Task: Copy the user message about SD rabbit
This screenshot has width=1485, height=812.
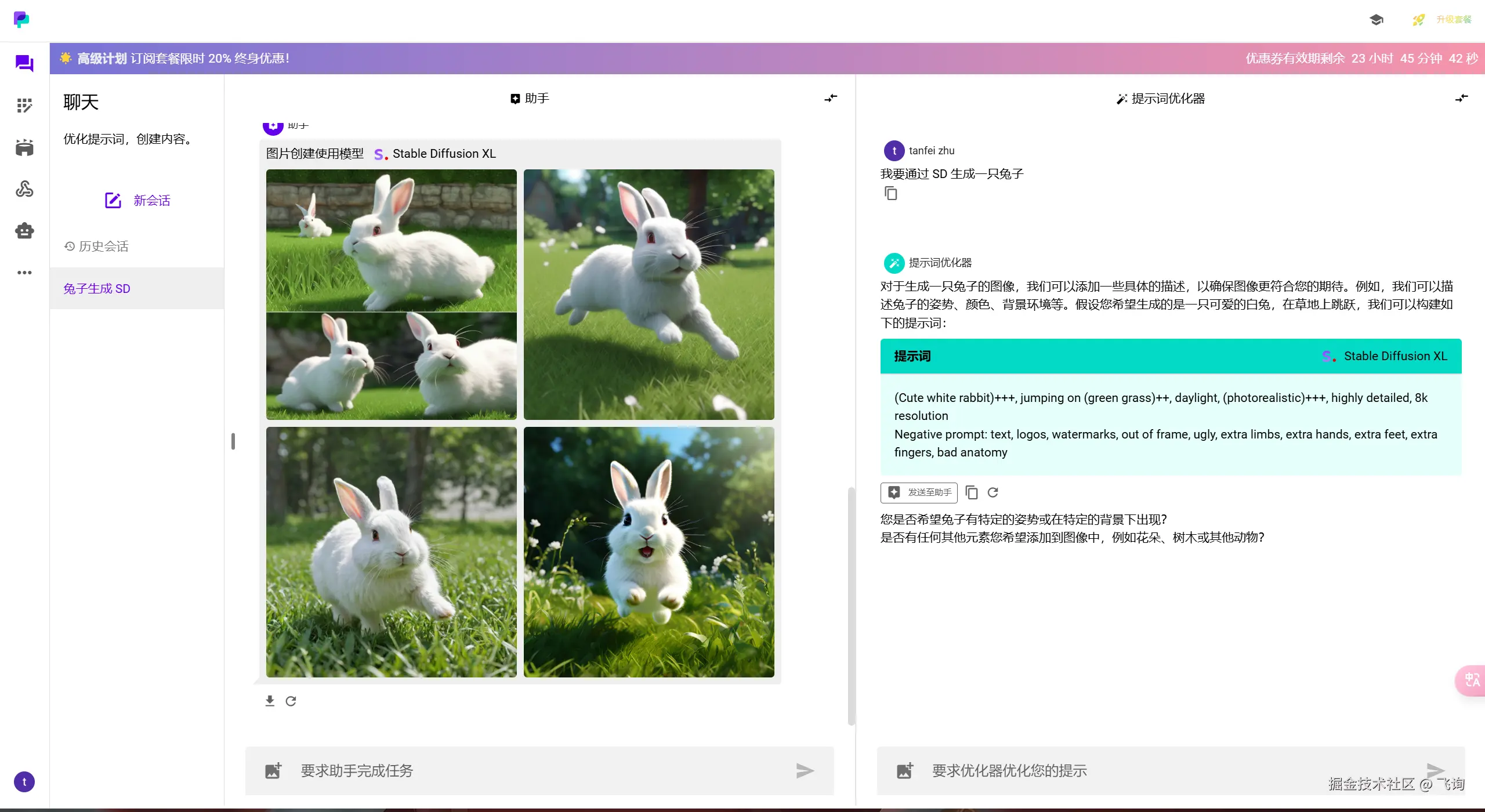Action: tap(891, 194)
